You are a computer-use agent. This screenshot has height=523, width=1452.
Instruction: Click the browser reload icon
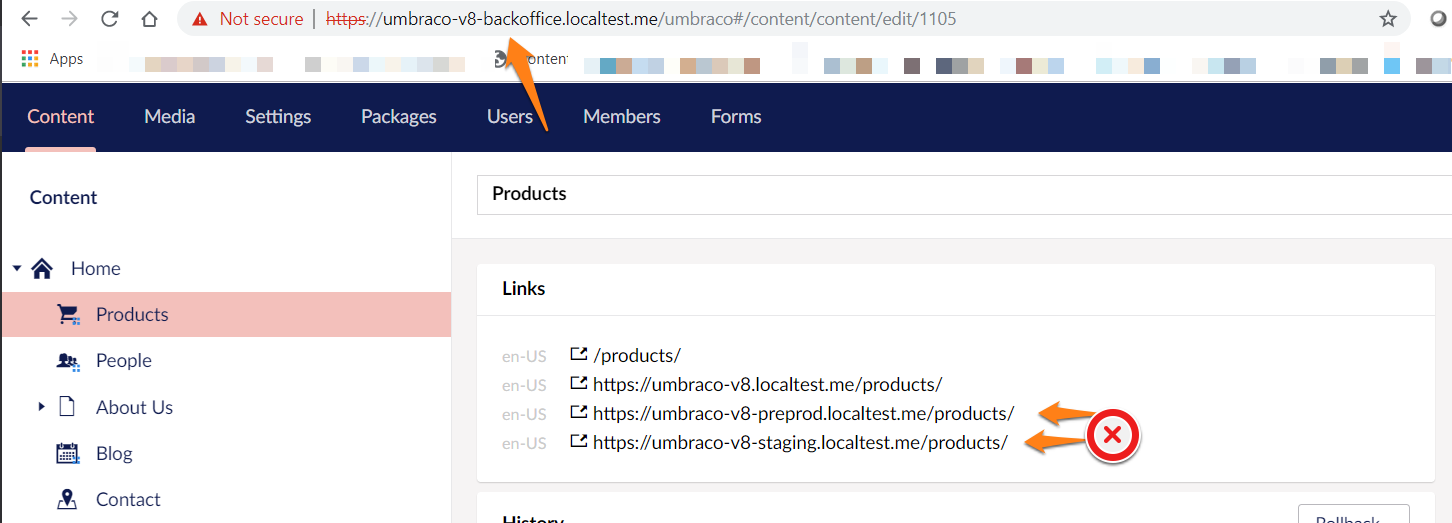(x=110, y=19)
